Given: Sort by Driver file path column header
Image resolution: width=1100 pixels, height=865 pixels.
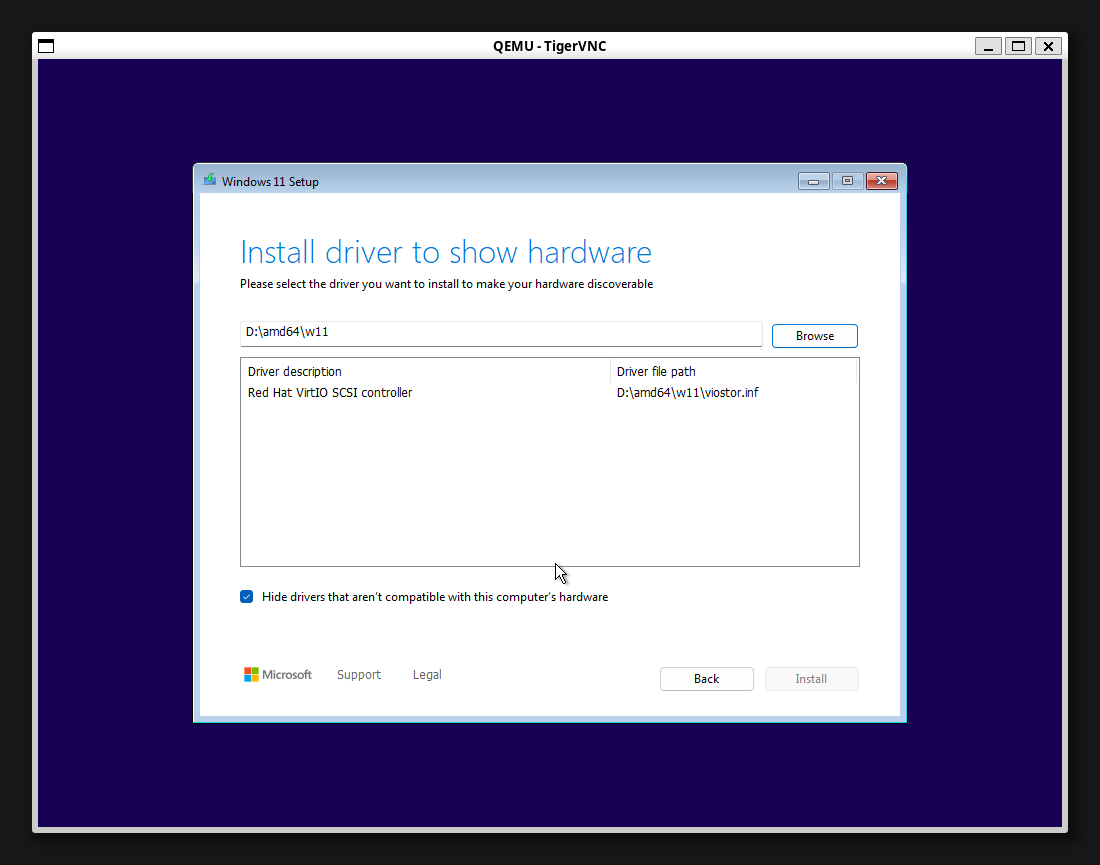Looking at the screenshot, I should coord(732,372).
